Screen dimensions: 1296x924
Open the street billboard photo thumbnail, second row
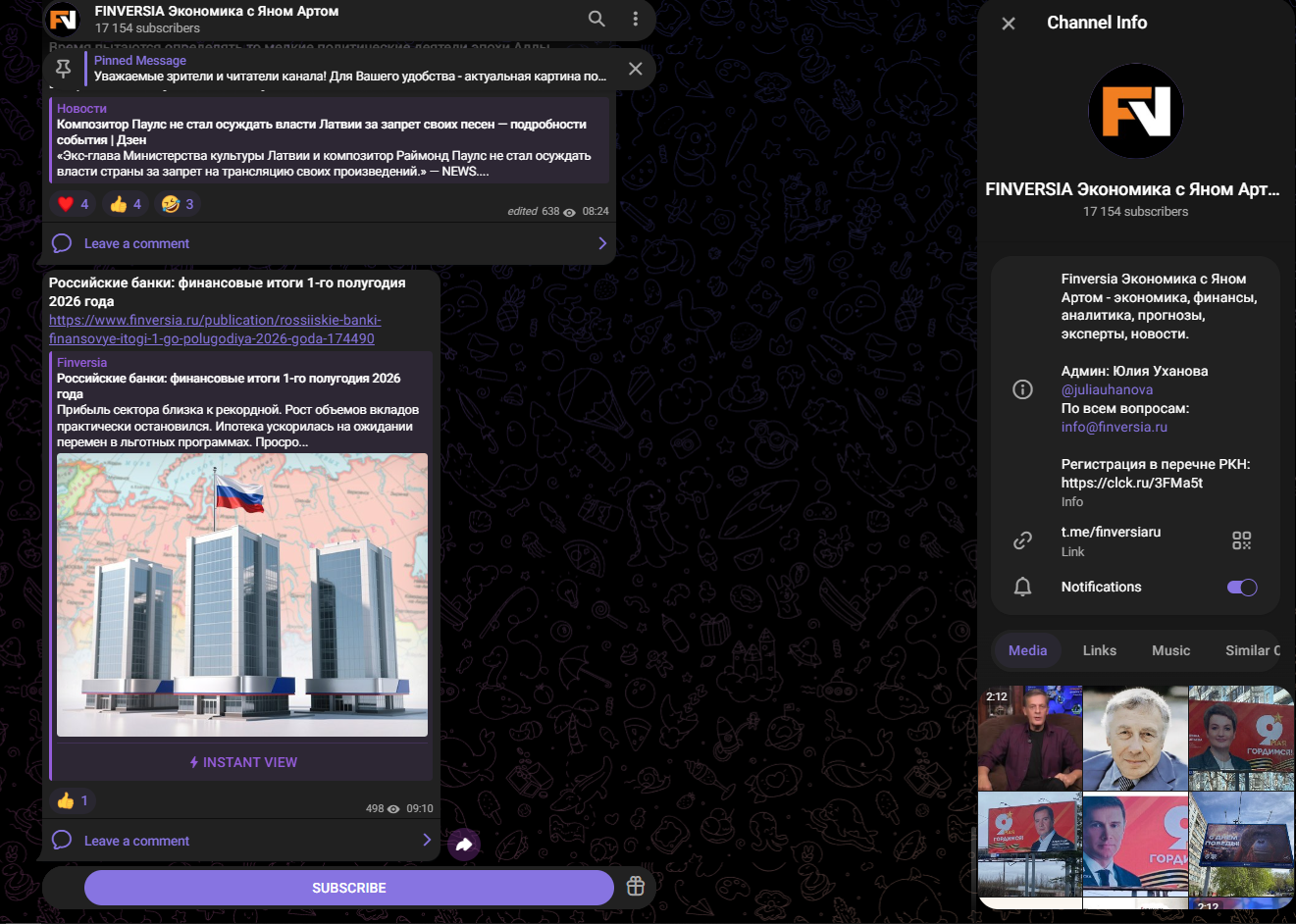1030,844
